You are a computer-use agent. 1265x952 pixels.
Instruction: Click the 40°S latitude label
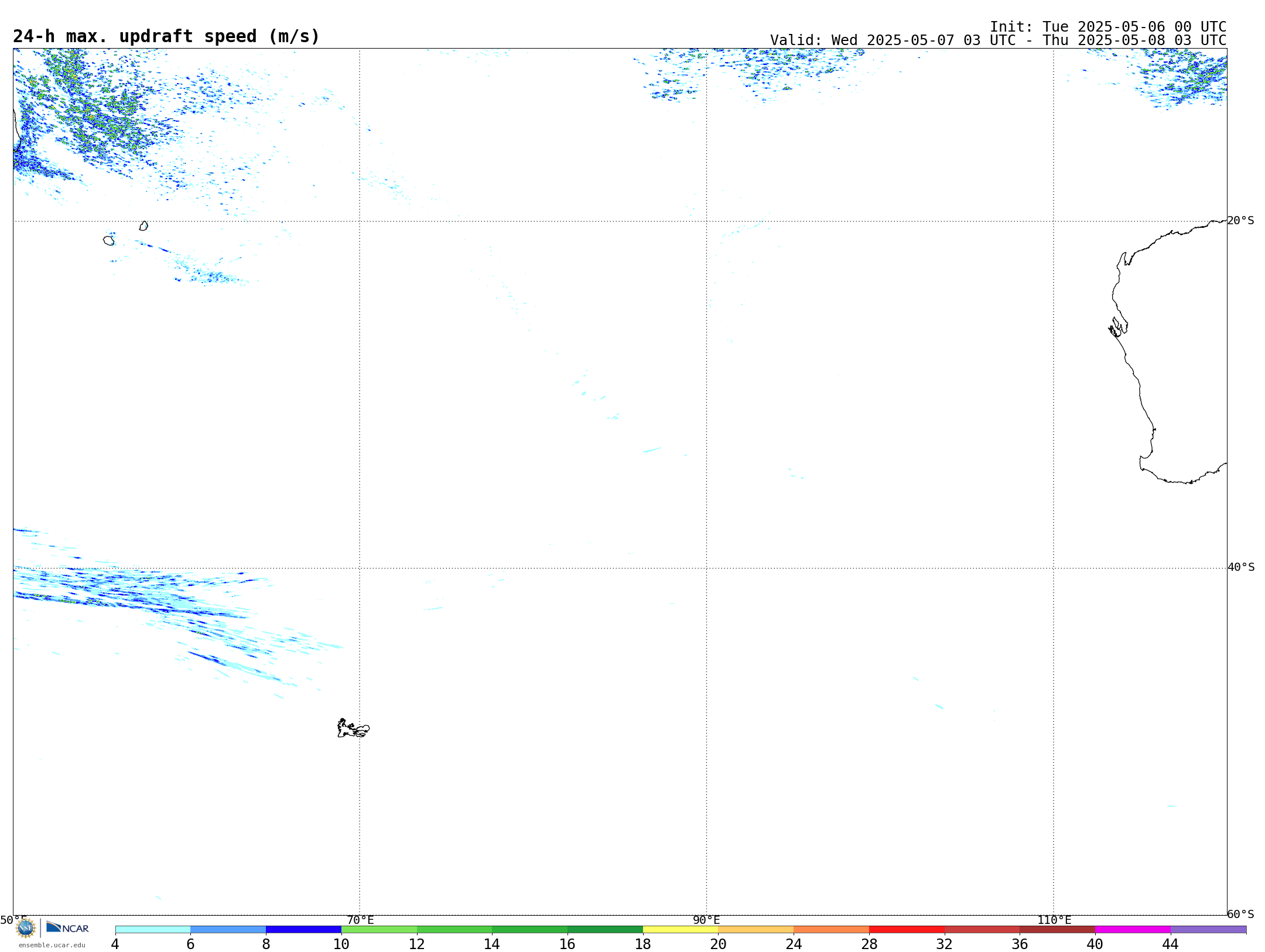click(1240, 567)
